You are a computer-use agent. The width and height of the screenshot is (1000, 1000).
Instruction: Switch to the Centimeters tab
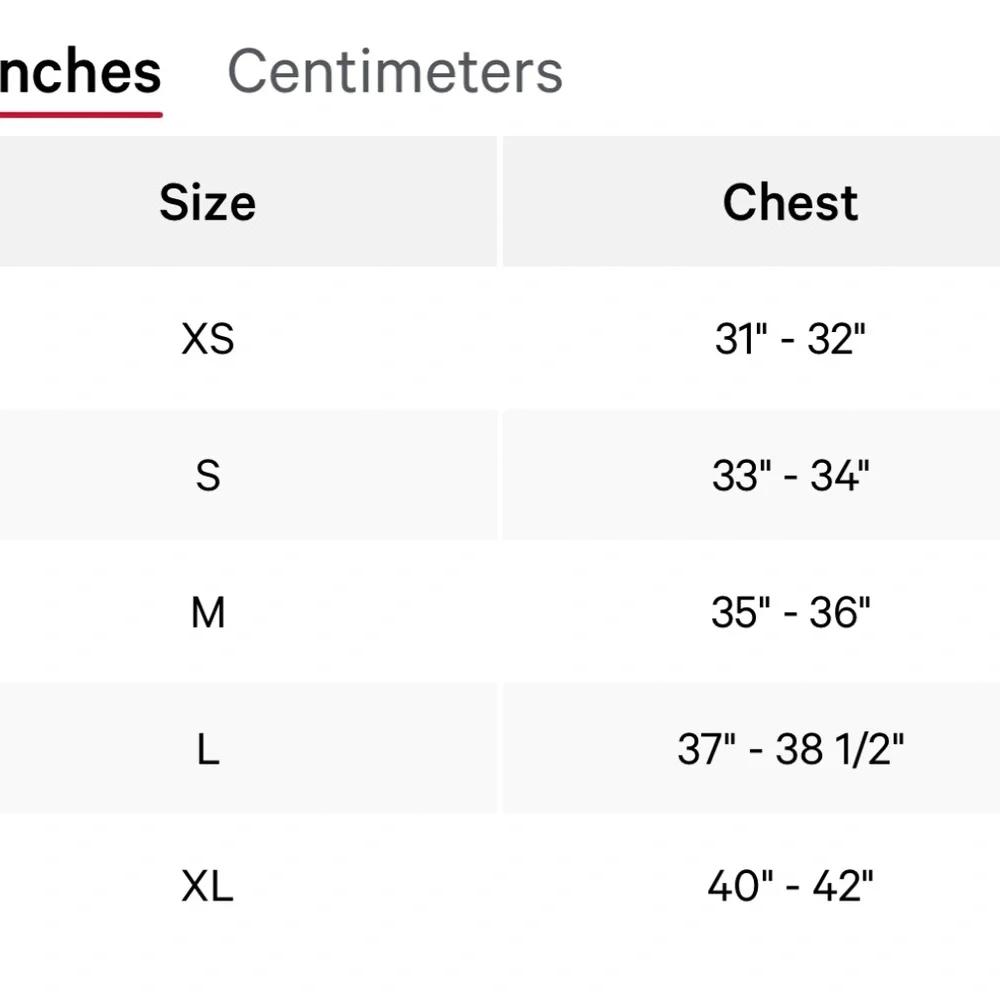[395, 72]
